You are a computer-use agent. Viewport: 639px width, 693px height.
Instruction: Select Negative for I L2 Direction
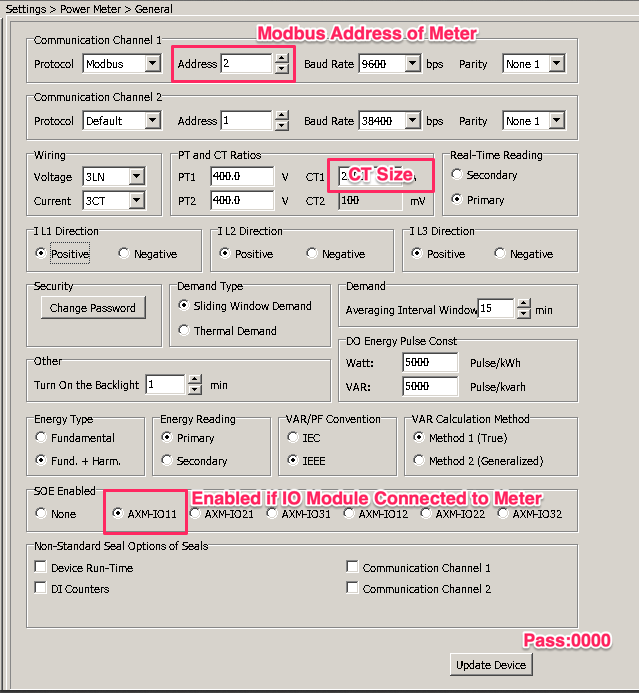point(336,254)
